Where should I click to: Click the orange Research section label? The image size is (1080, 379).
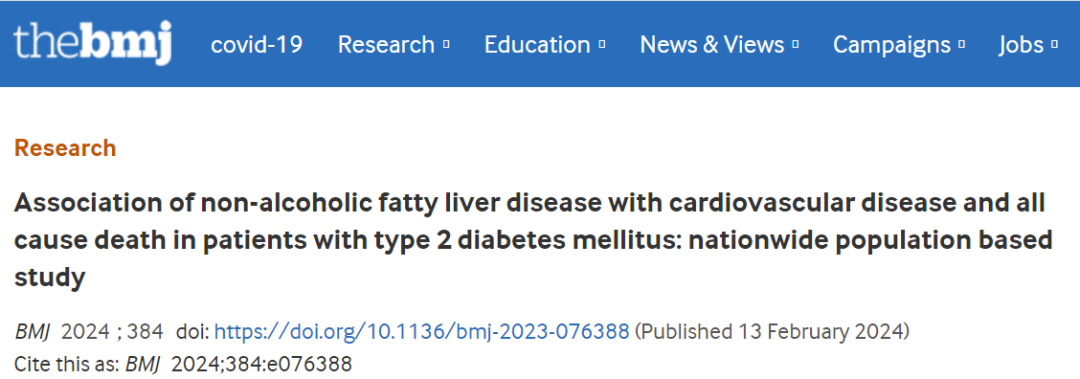tap(65, 148)
